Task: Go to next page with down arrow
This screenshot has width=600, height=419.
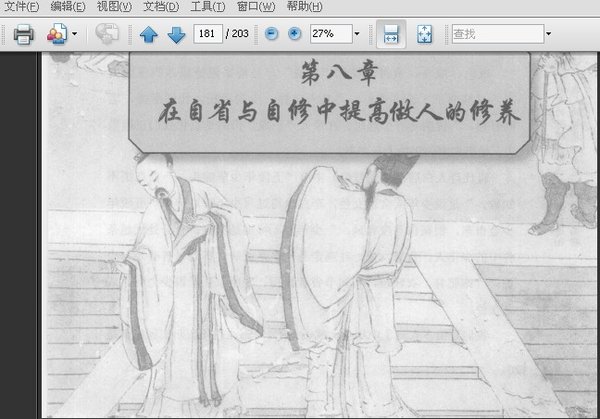Action: point(176,34)
